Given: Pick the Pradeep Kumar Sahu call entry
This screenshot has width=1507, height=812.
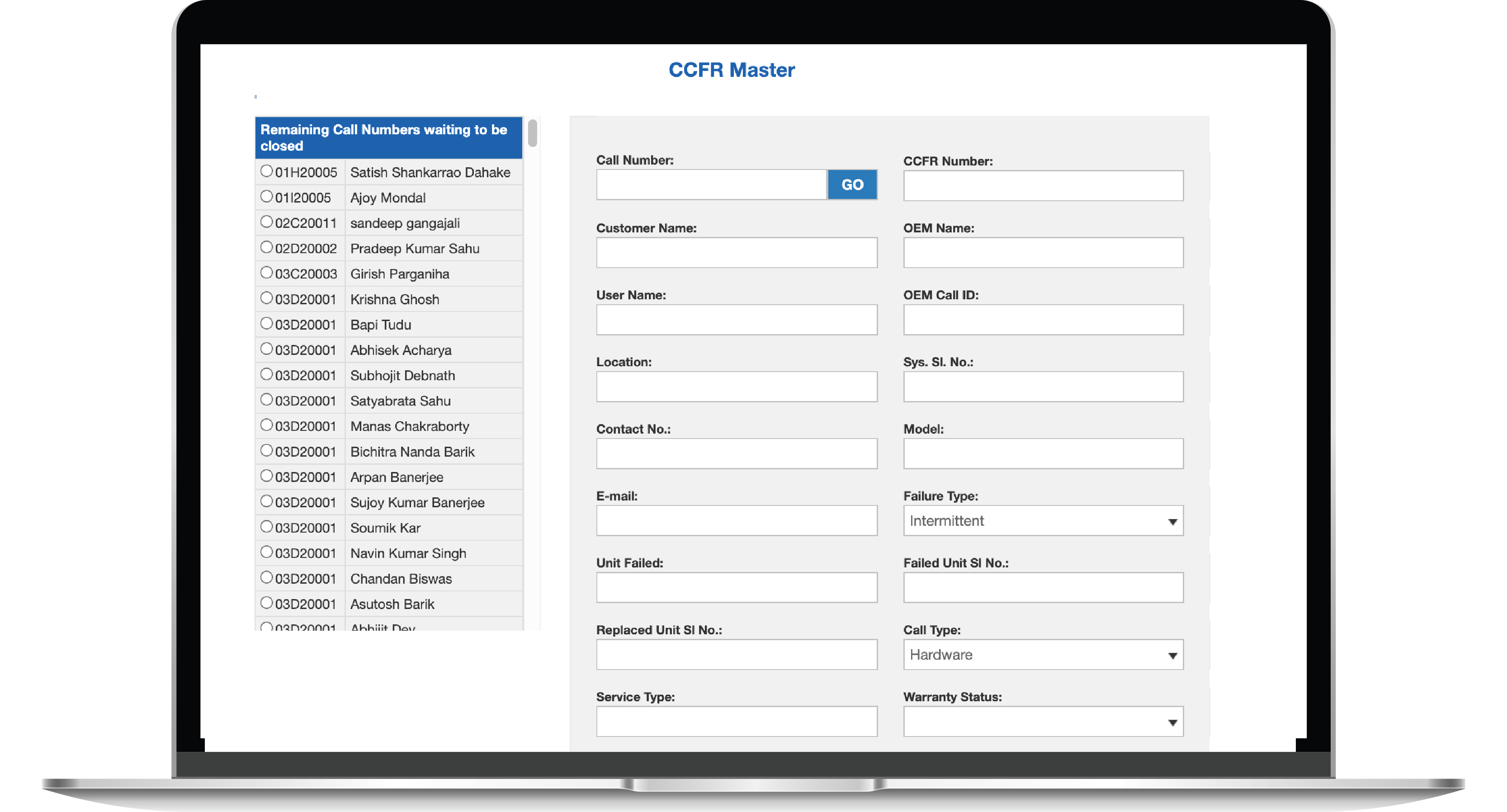Looking at the screenshot, I should point(266,247).
